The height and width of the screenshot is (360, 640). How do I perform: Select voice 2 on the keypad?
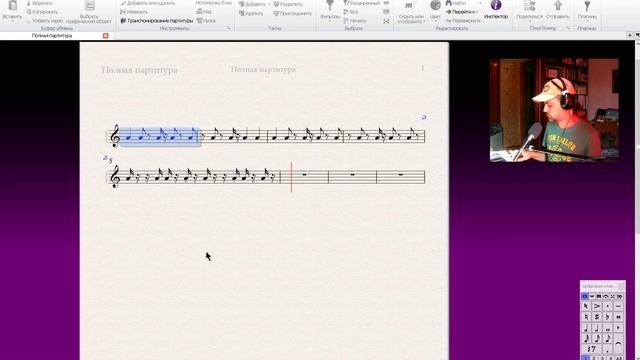594,358
